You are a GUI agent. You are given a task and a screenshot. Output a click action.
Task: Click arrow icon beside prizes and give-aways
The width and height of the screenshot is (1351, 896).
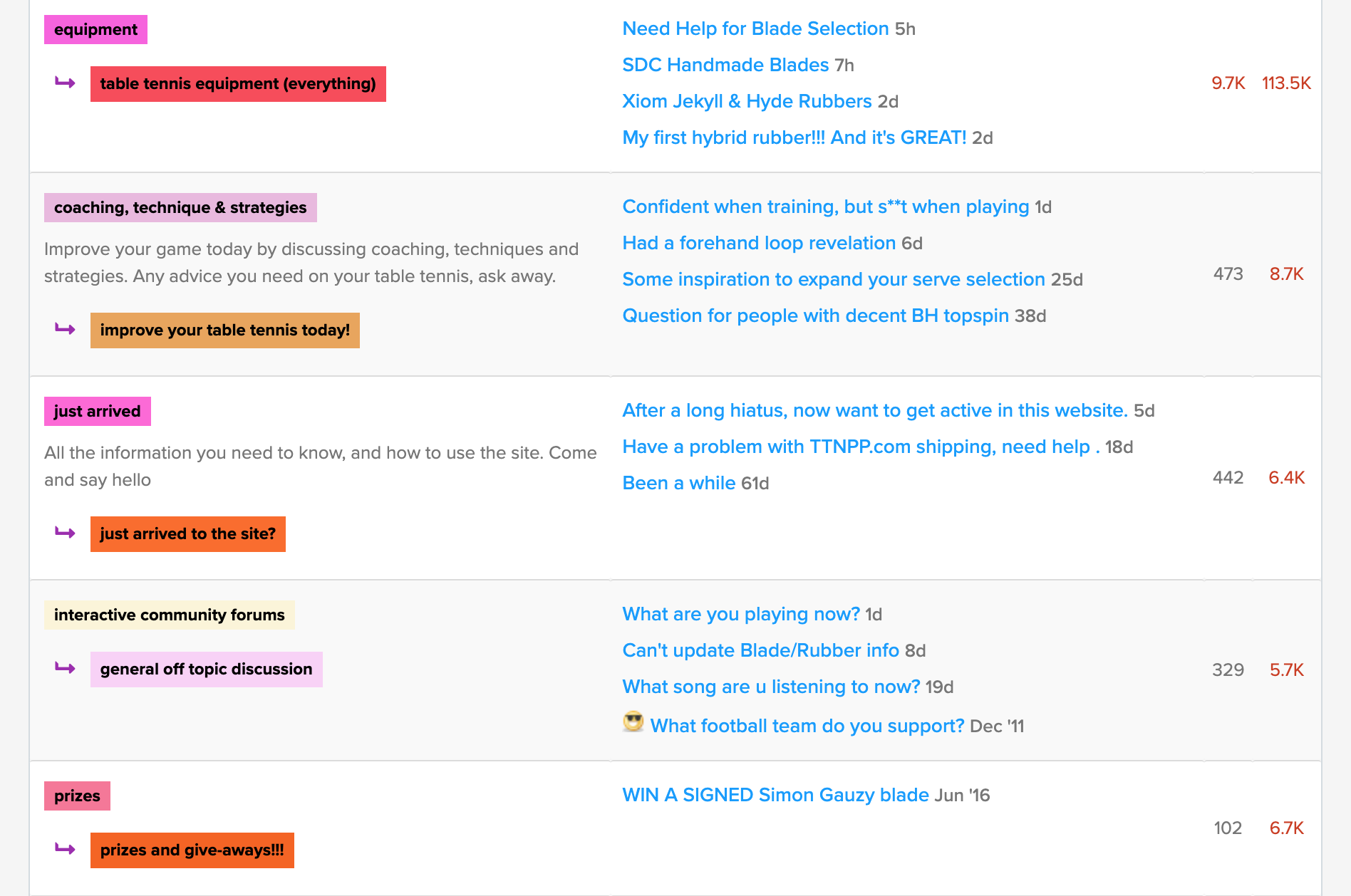[66, 850]
